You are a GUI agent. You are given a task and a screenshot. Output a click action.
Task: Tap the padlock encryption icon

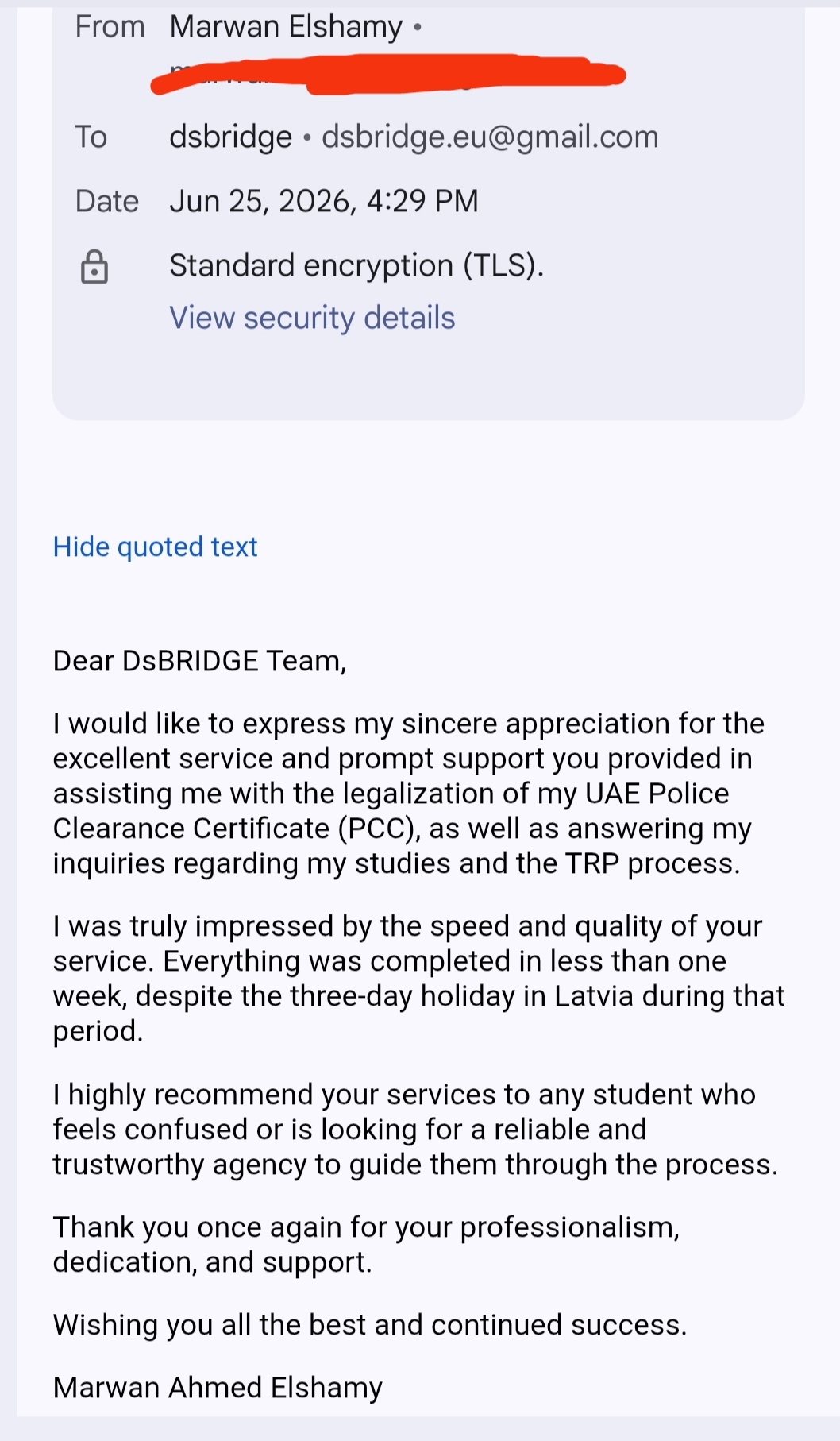94,266
